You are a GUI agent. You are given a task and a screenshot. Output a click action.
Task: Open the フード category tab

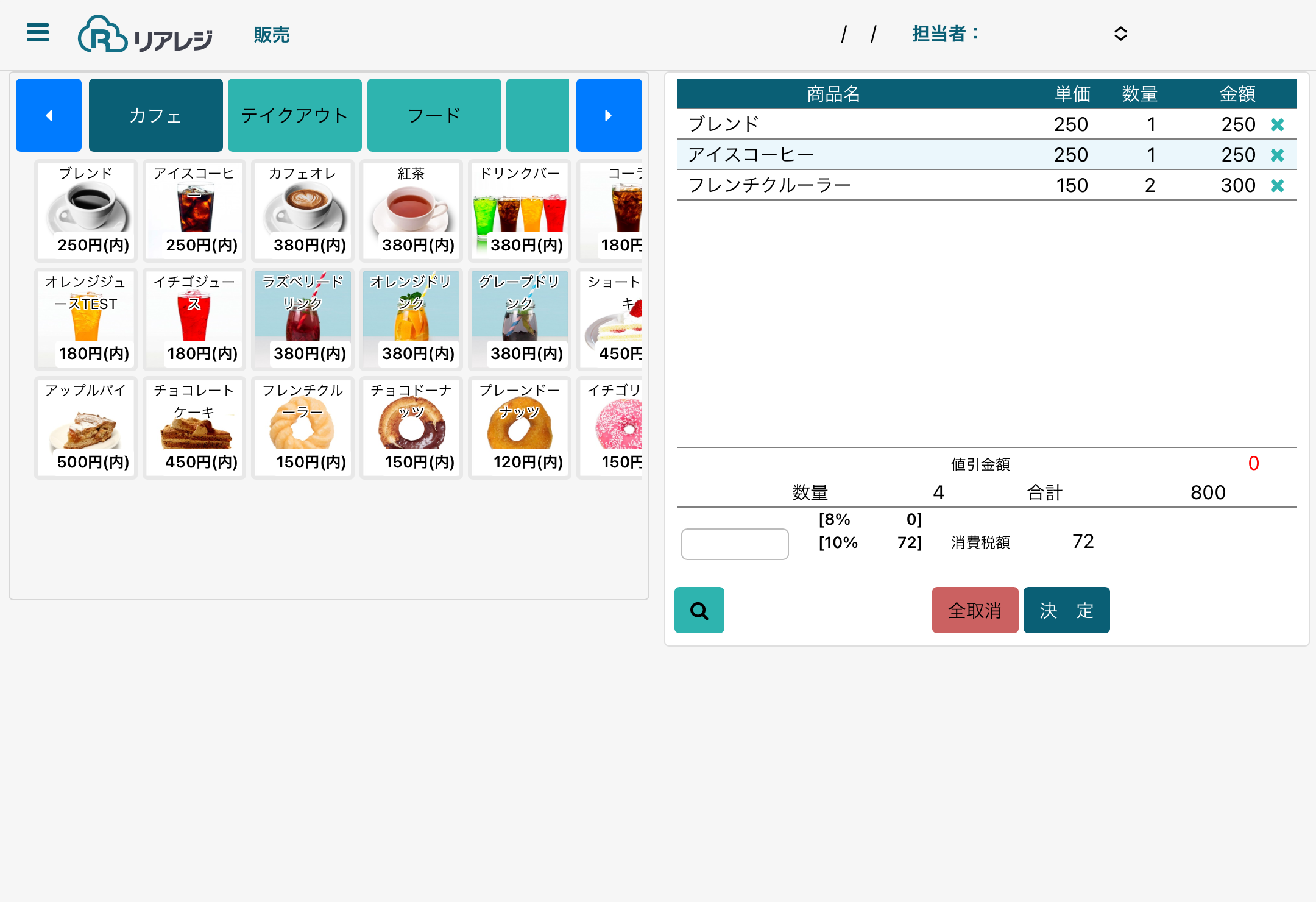click(434, 115)
